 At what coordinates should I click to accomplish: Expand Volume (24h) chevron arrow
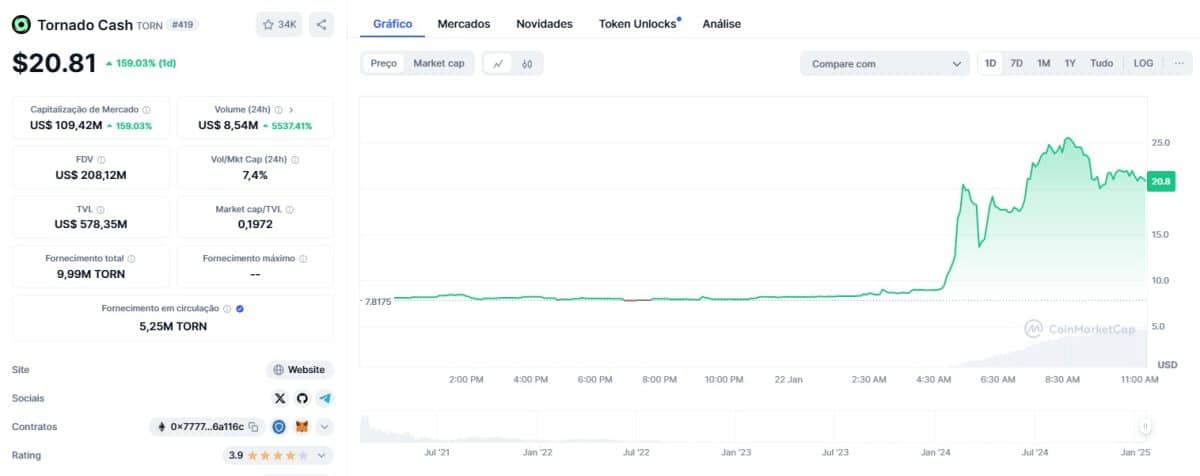291,110
